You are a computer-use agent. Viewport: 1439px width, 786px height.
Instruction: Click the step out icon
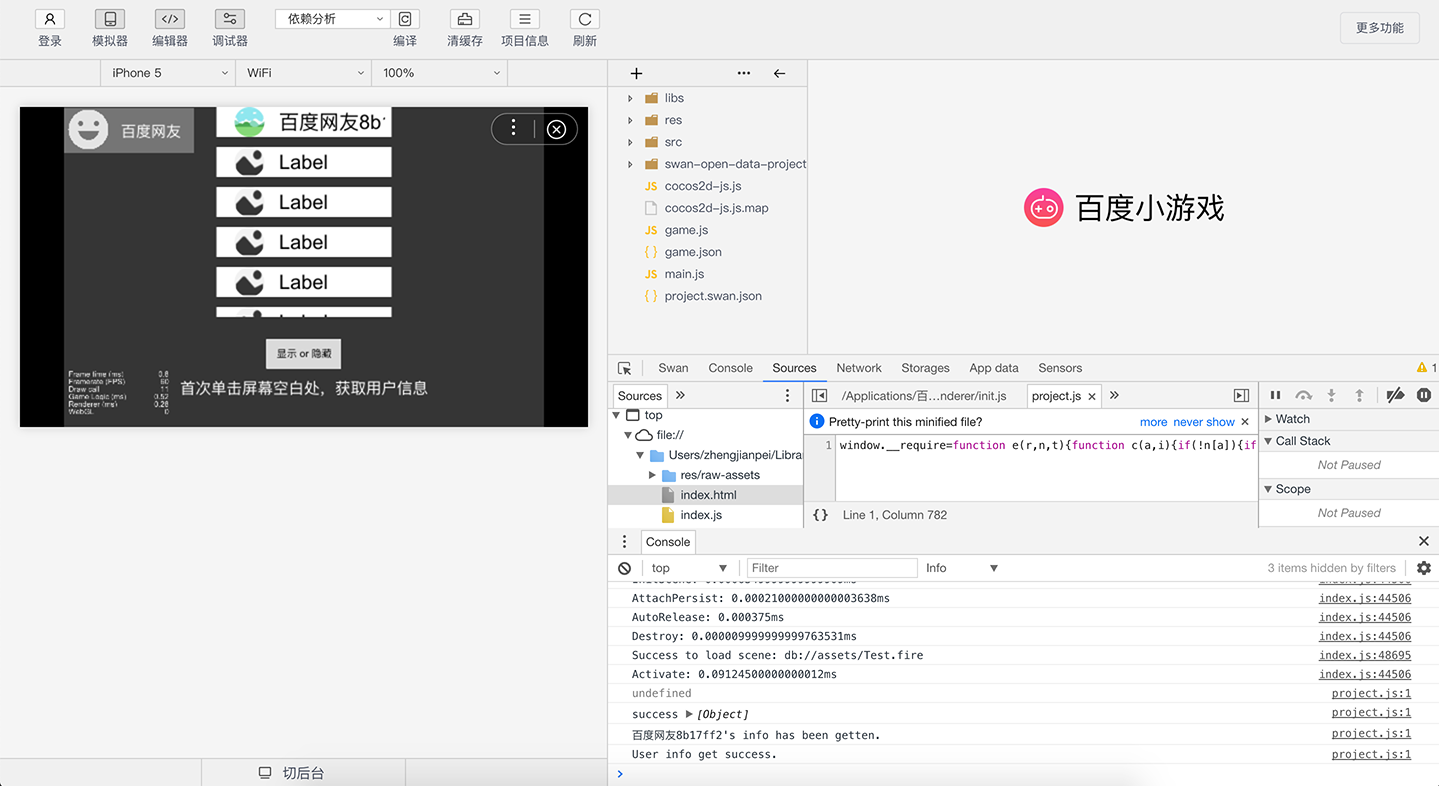point(1359,395)
